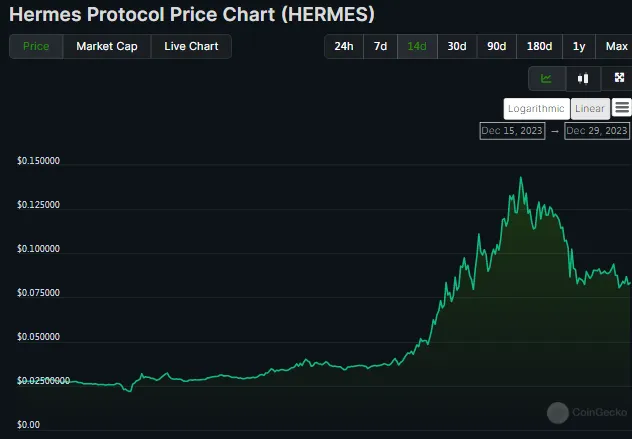Enable Logarithmic scale
Screen dimensions: 632x439
[x=536, y=109]
